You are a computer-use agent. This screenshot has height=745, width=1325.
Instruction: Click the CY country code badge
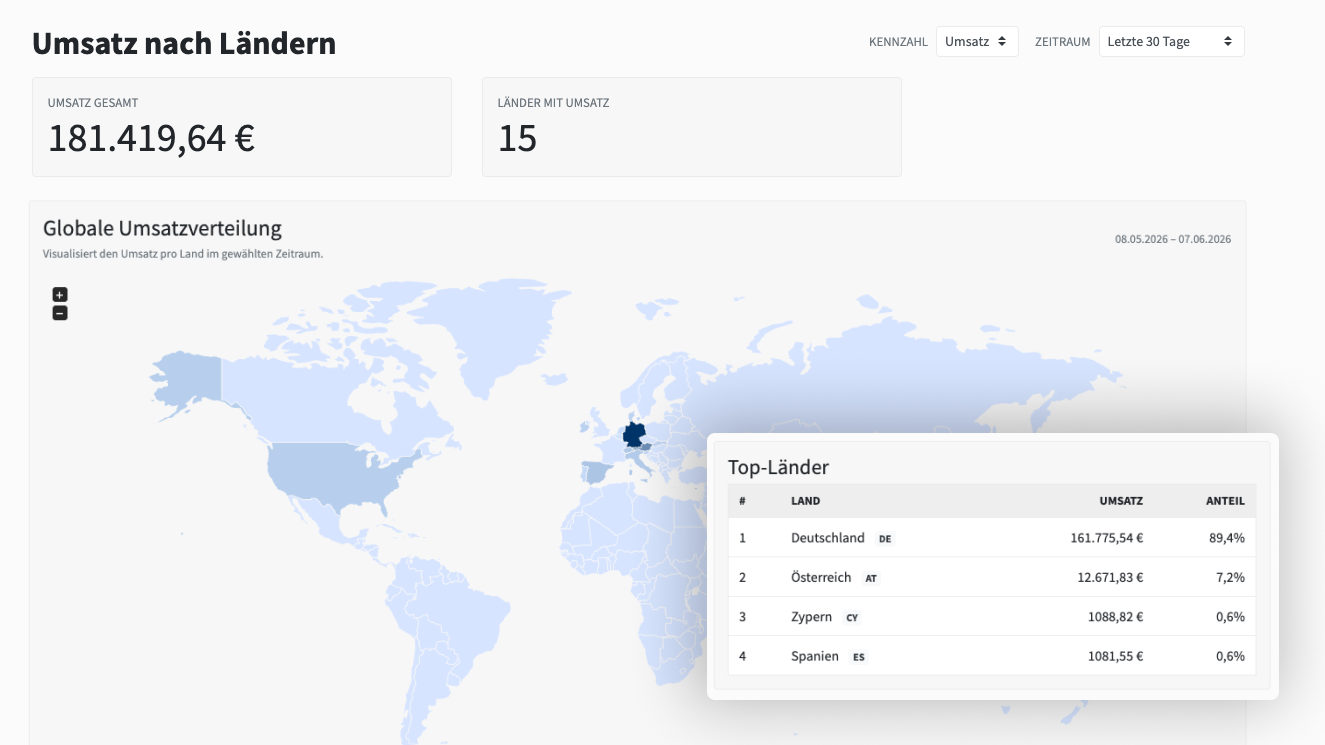852,618
